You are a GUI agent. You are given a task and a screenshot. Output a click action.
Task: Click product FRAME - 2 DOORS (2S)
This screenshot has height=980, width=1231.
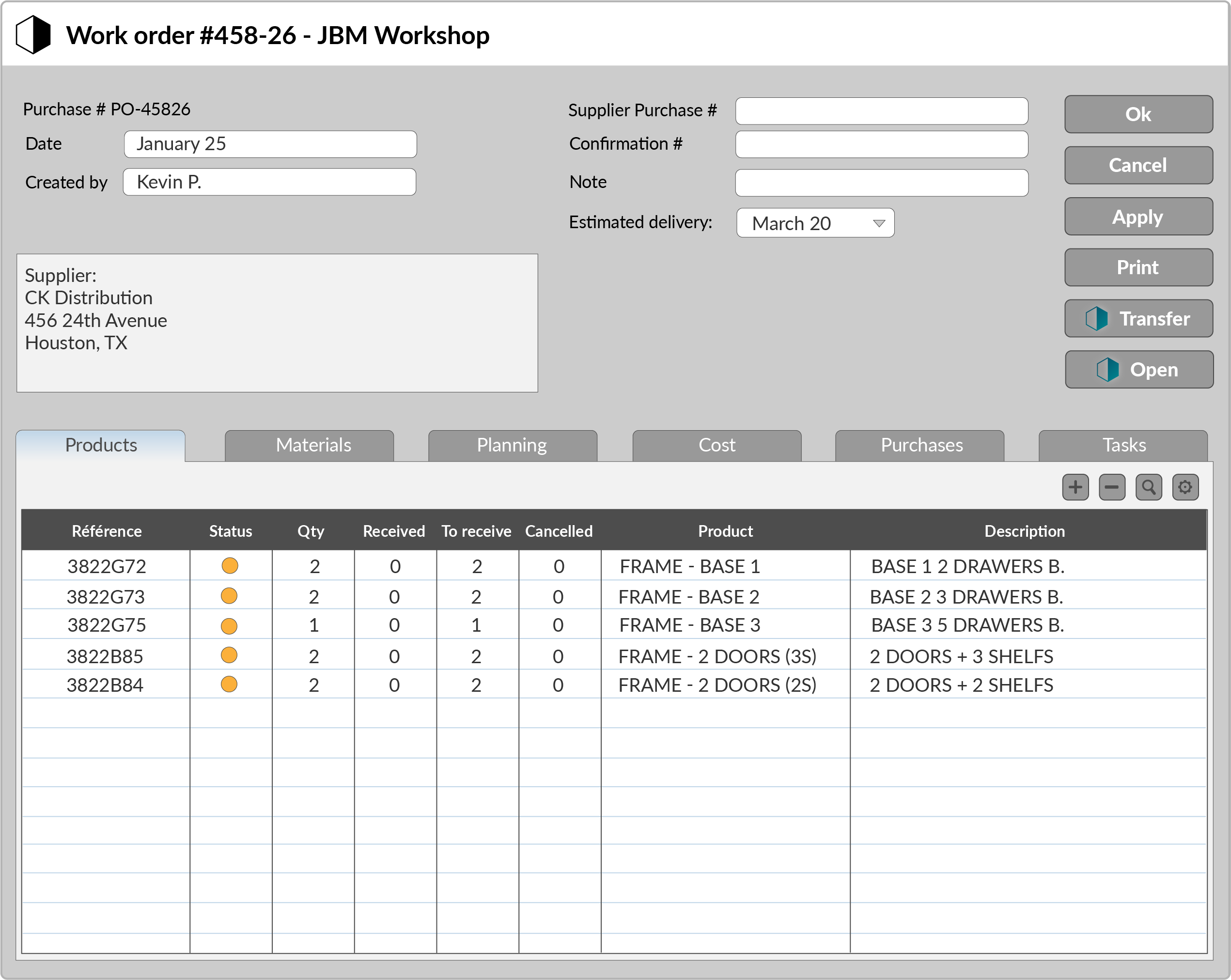pos(717,685)
